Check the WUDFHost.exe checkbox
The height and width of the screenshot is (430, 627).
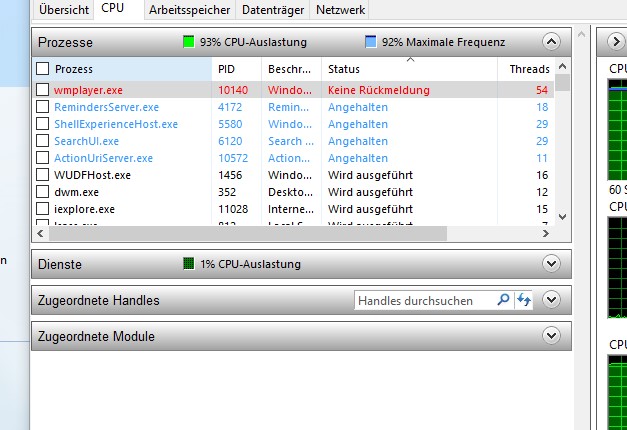42,175
